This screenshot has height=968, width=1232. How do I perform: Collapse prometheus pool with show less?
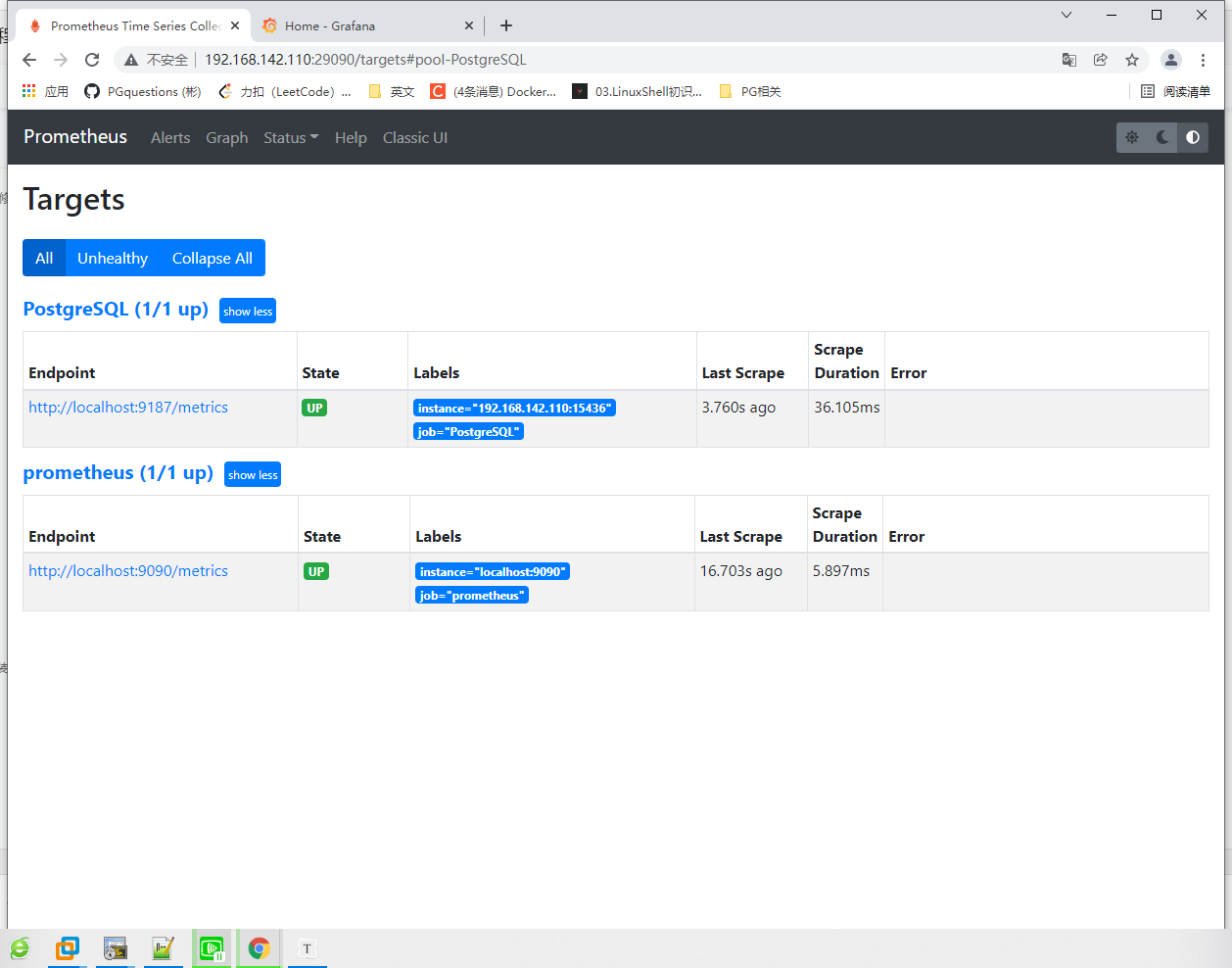253,474
